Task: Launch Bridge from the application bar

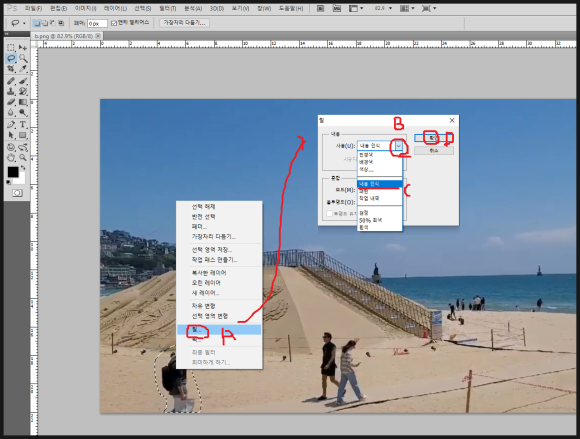Action: coord(321,8)
